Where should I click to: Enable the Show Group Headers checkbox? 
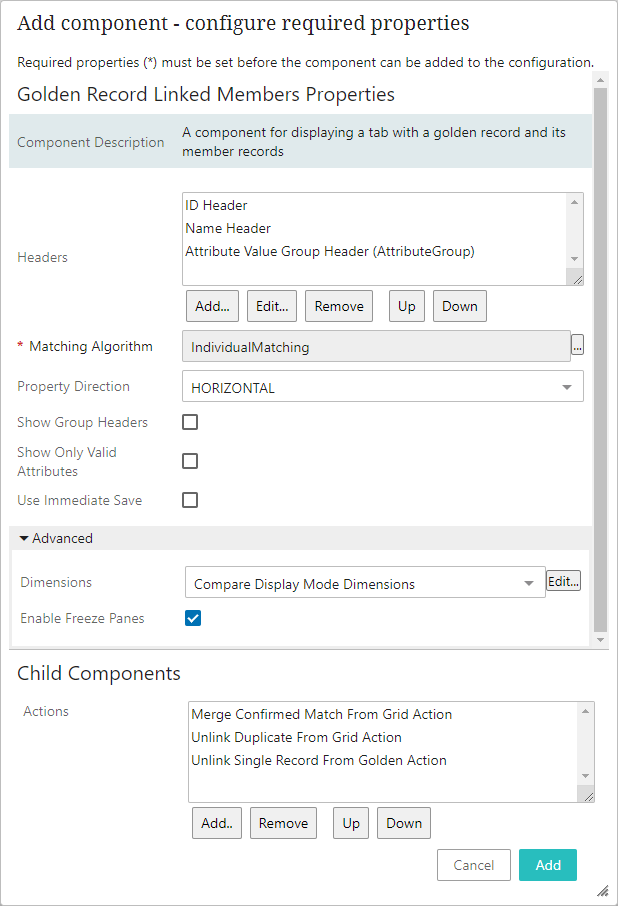(190, 422)
